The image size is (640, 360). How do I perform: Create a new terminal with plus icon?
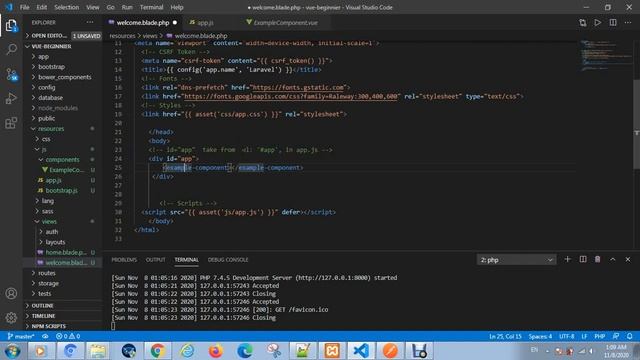click(x=567, y=260)
